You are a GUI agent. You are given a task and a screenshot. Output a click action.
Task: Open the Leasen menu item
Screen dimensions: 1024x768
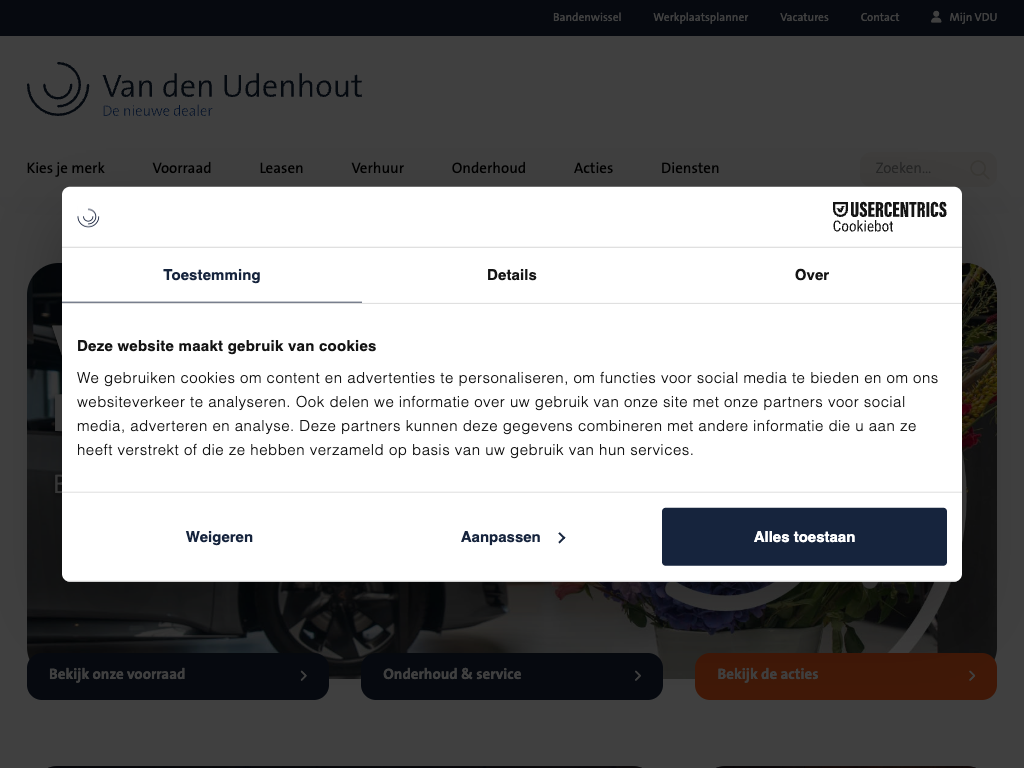281,168
